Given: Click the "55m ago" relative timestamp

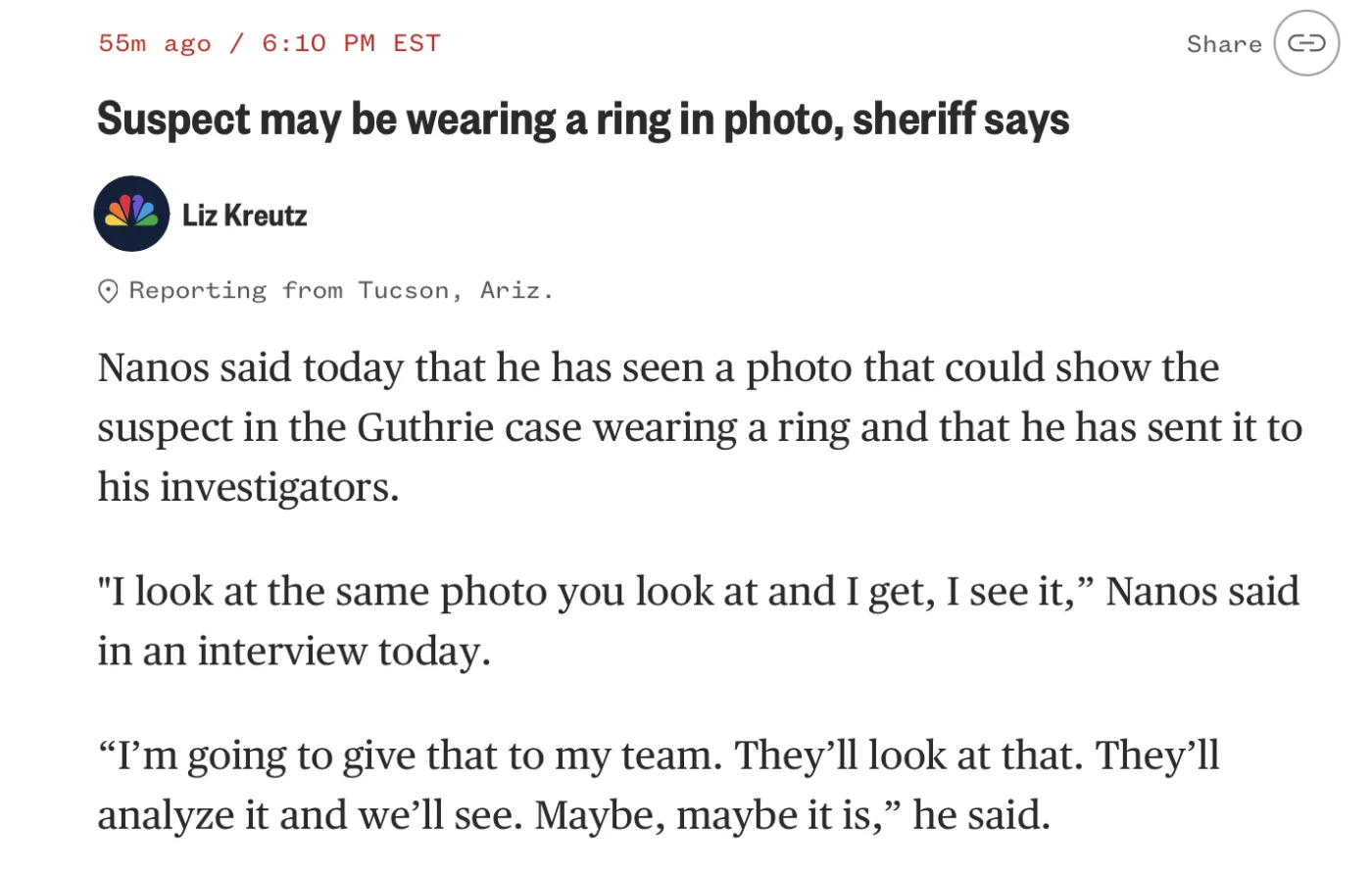Looking at the screenshot, I should (x=155, y=43).
